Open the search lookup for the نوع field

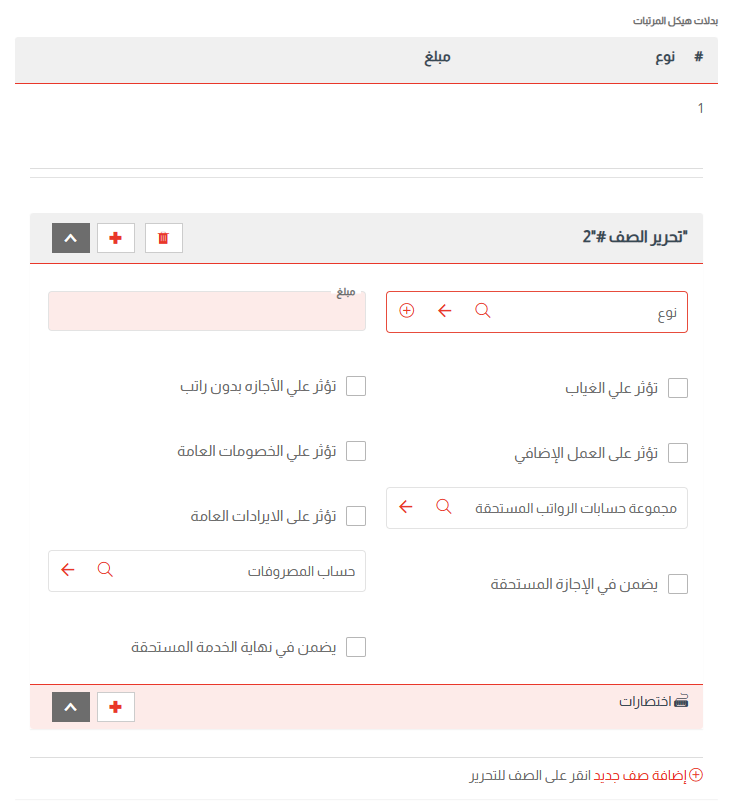pos(482,311)
